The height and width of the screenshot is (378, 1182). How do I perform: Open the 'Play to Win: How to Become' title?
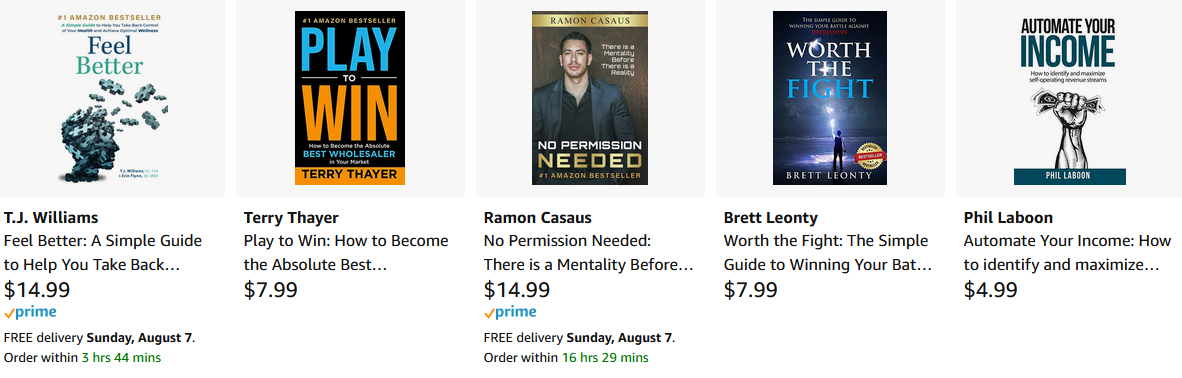click(346, 254)
